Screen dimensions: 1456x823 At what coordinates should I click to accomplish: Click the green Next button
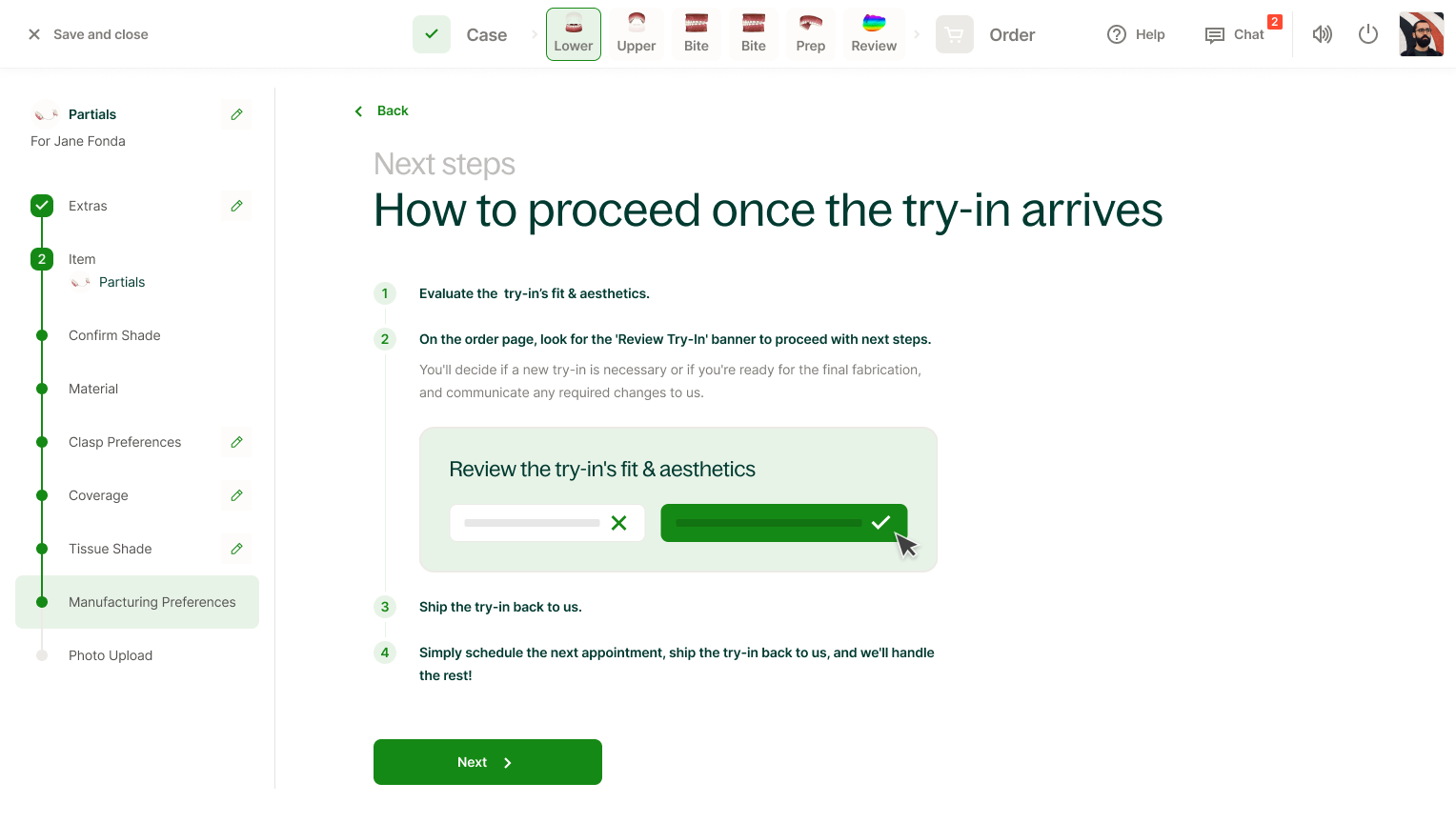pyautogui.click(x=488, y=762)
